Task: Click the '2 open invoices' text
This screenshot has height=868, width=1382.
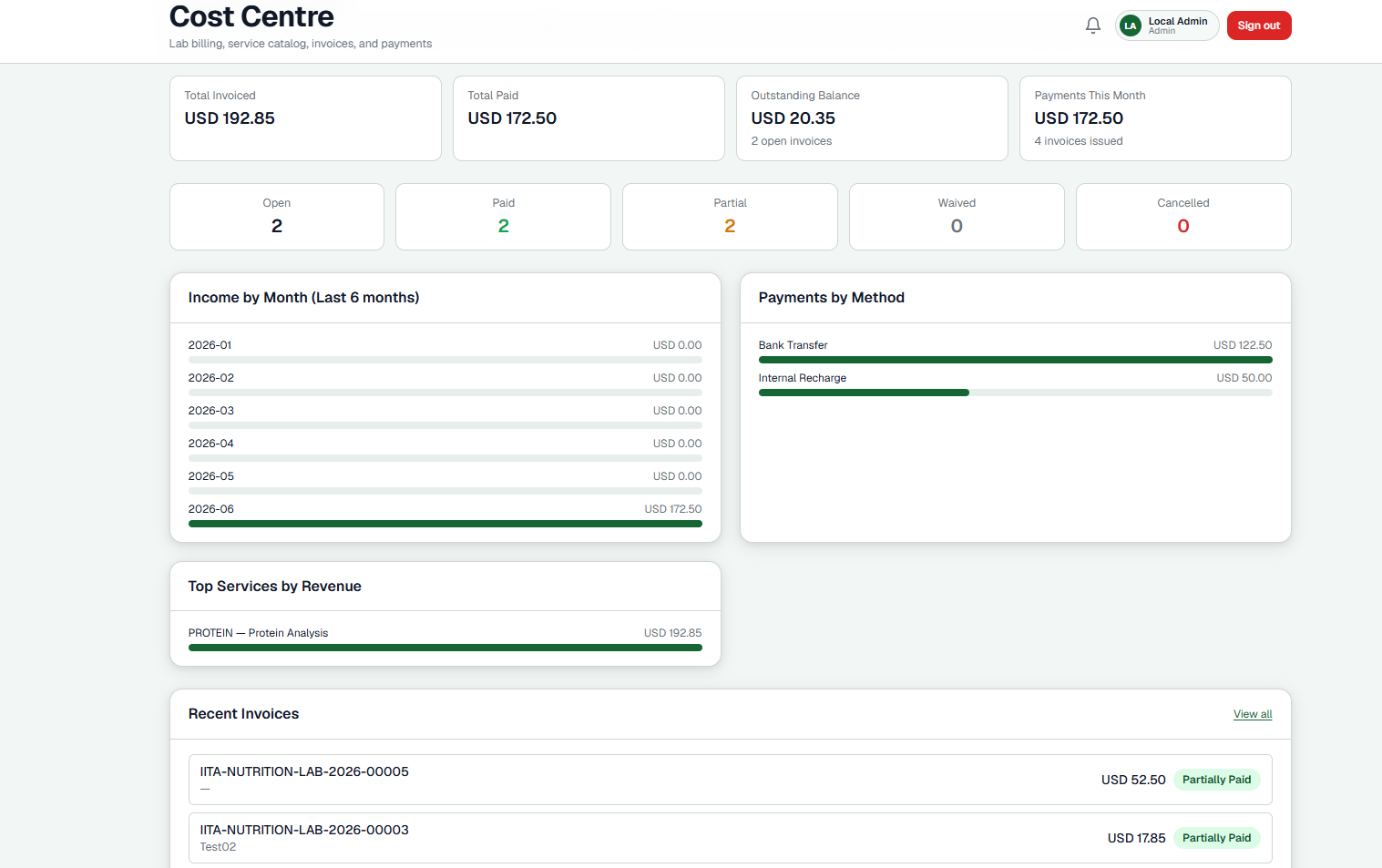Action: pyautogui.click(x=792, y=141)
